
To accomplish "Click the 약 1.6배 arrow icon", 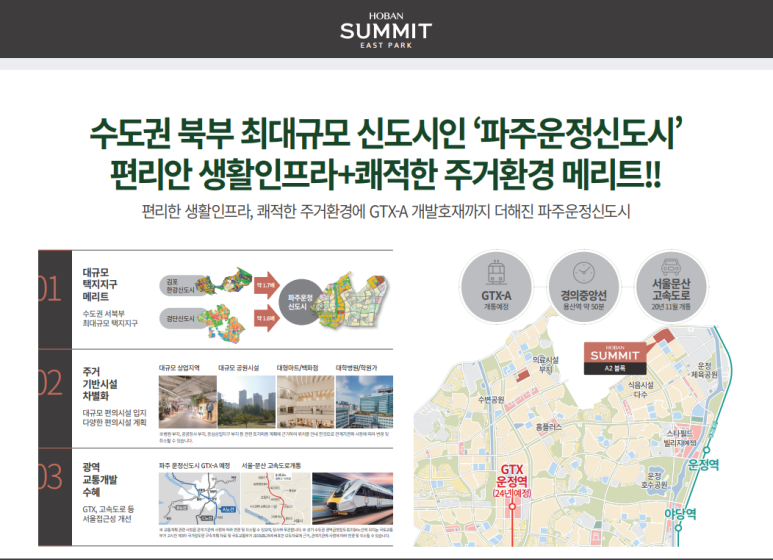I will click(267, 318).
